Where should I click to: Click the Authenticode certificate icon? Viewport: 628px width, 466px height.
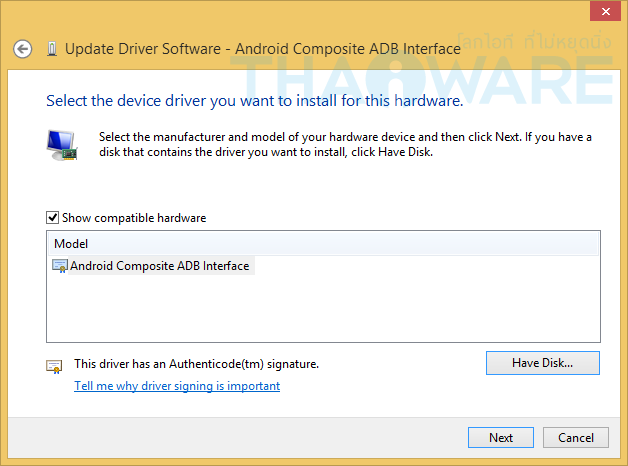pyautogui.click(x=54, y=366)
